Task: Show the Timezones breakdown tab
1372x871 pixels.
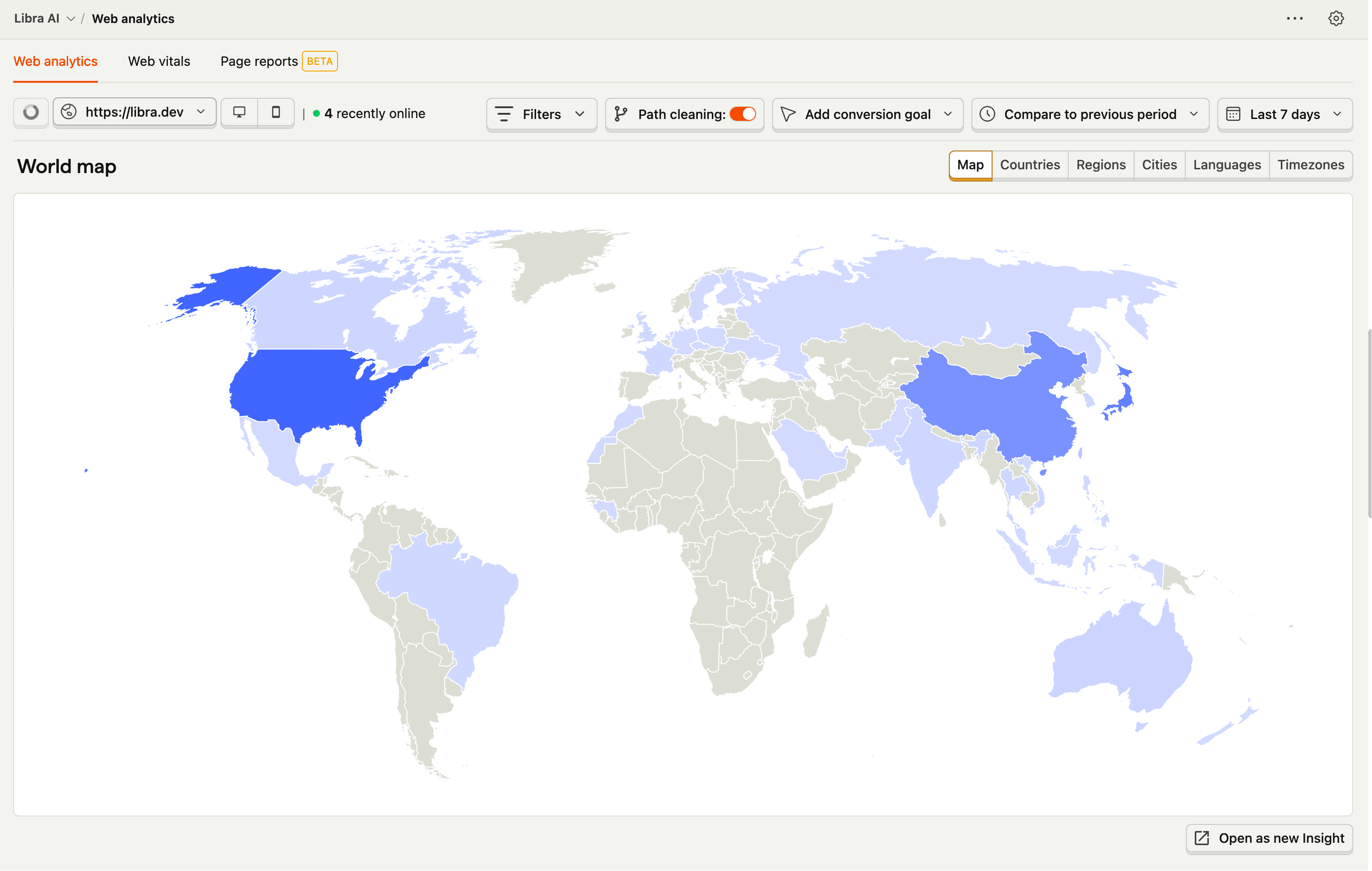Action: pyautogui.click(x=1310, y=165)
